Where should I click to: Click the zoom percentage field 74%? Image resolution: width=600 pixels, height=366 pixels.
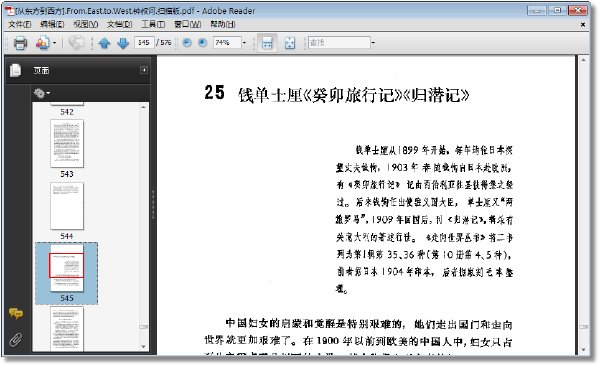[x=227, y=42]
